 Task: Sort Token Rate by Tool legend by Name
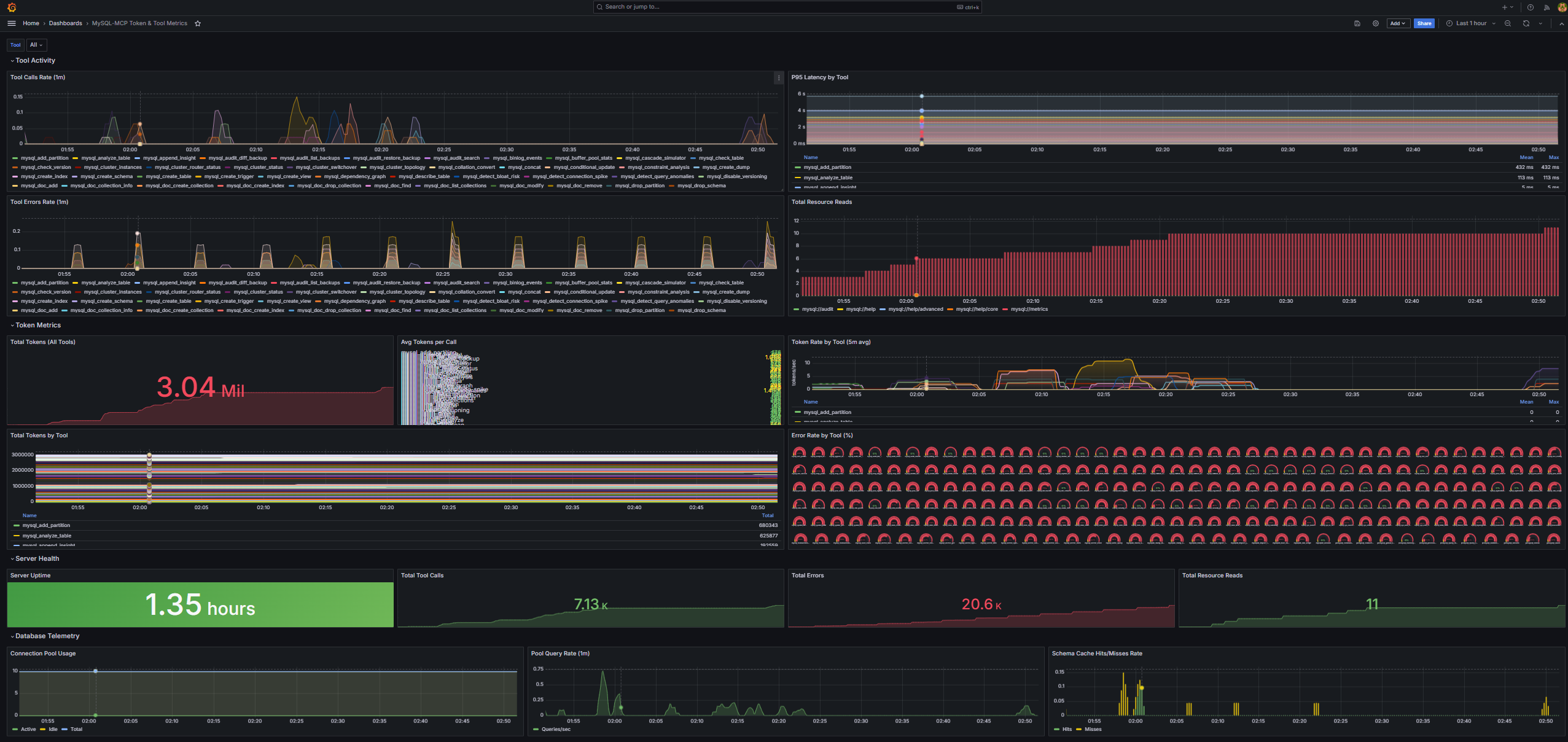coord(811,402)
